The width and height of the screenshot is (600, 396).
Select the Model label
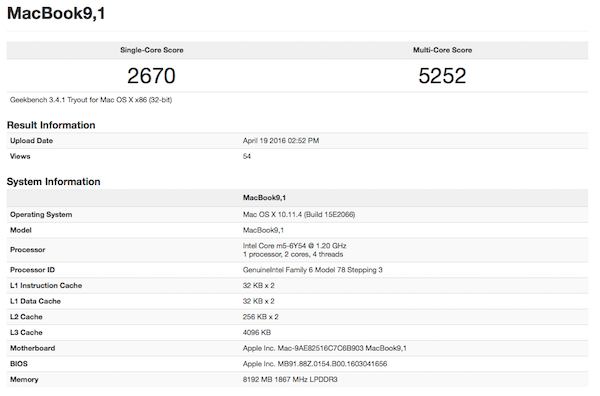[x=21, y=230]
